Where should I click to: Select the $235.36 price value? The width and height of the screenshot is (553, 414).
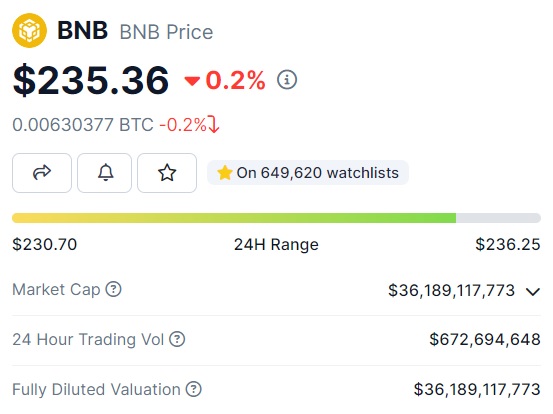click(x=91, y=80)
